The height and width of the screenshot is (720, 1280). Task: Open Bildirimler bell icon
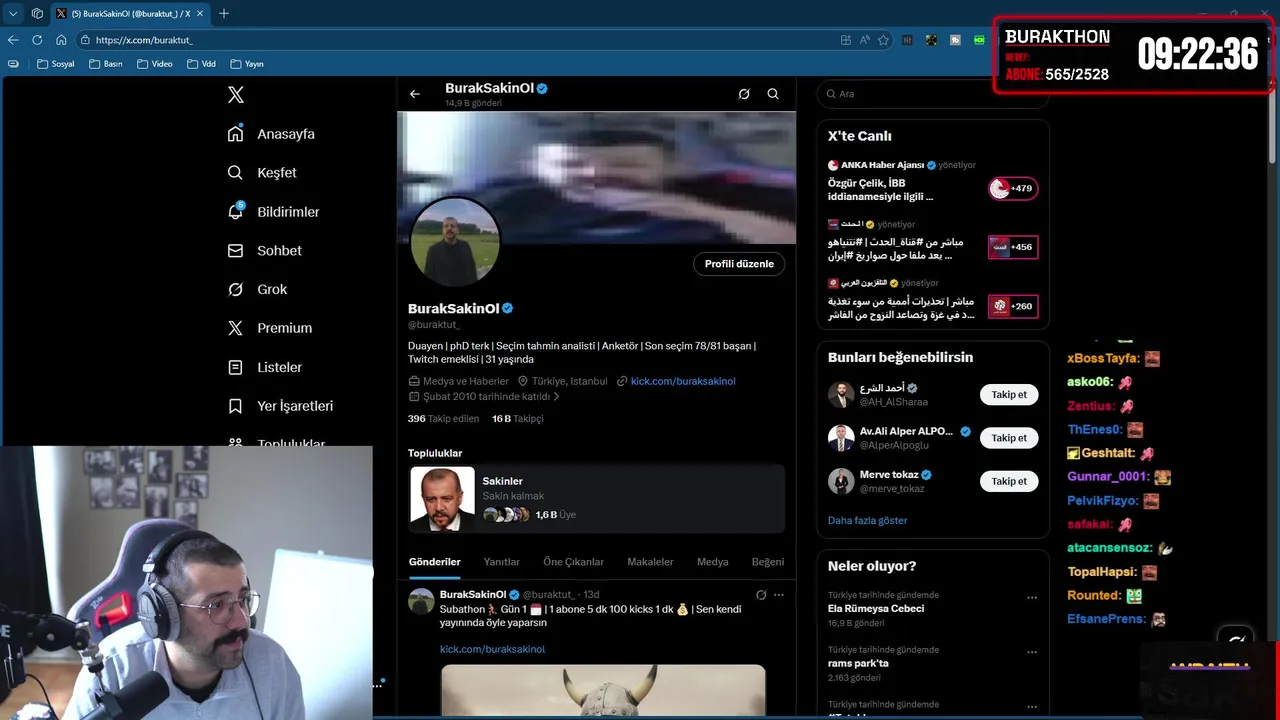pos(235,211)
